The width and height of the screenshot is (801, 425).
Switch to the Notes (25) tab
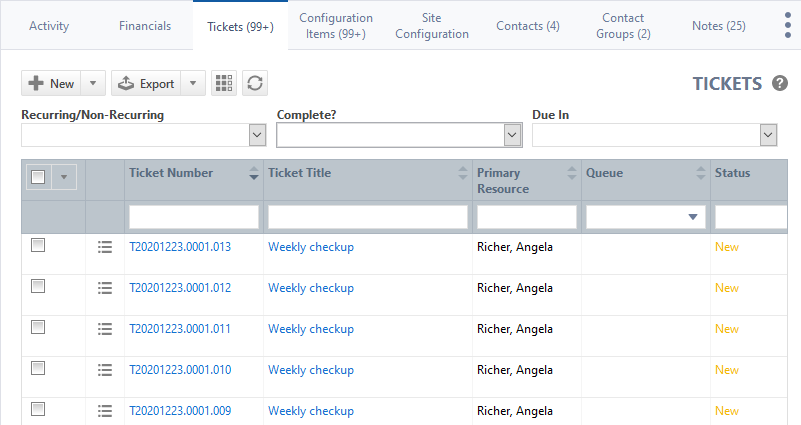click(718, 26)
